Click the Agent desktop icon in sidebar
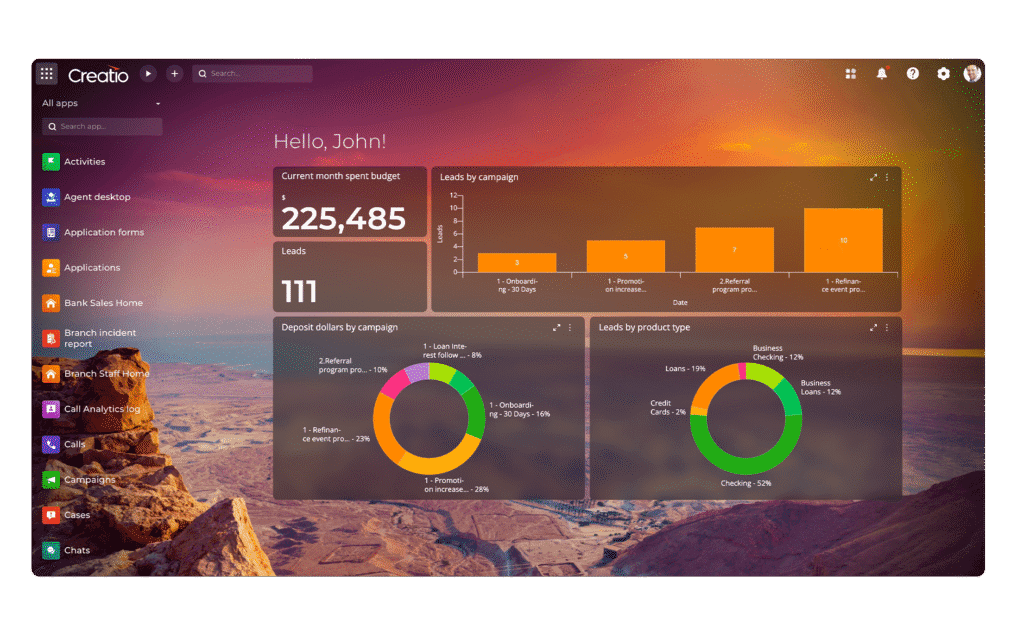The image size is (1024, 632). click(51, 197)
